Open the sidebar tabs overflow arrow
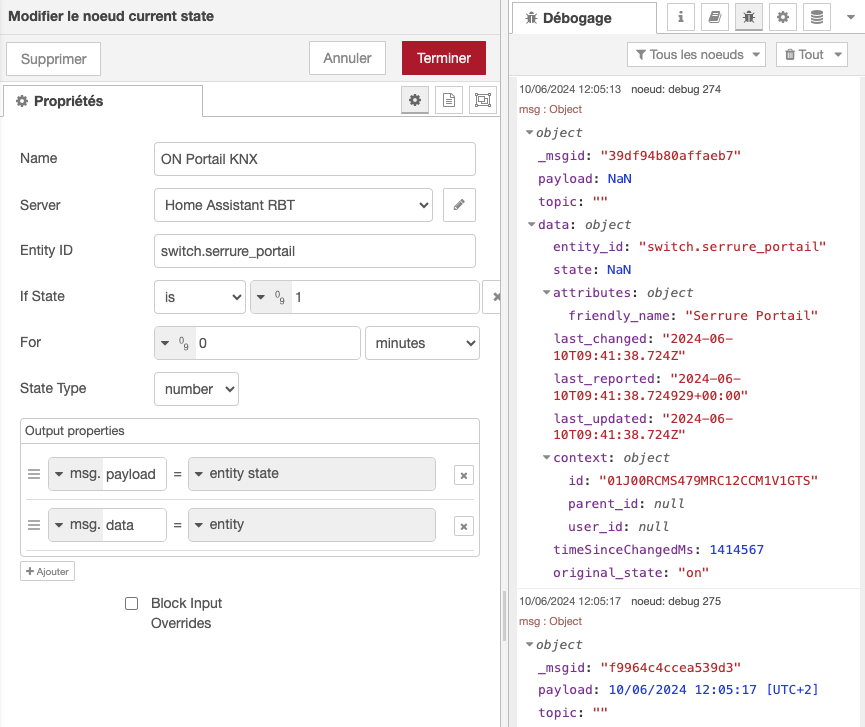The height and width of the screenshot is (727, 865). coord(851,17)
